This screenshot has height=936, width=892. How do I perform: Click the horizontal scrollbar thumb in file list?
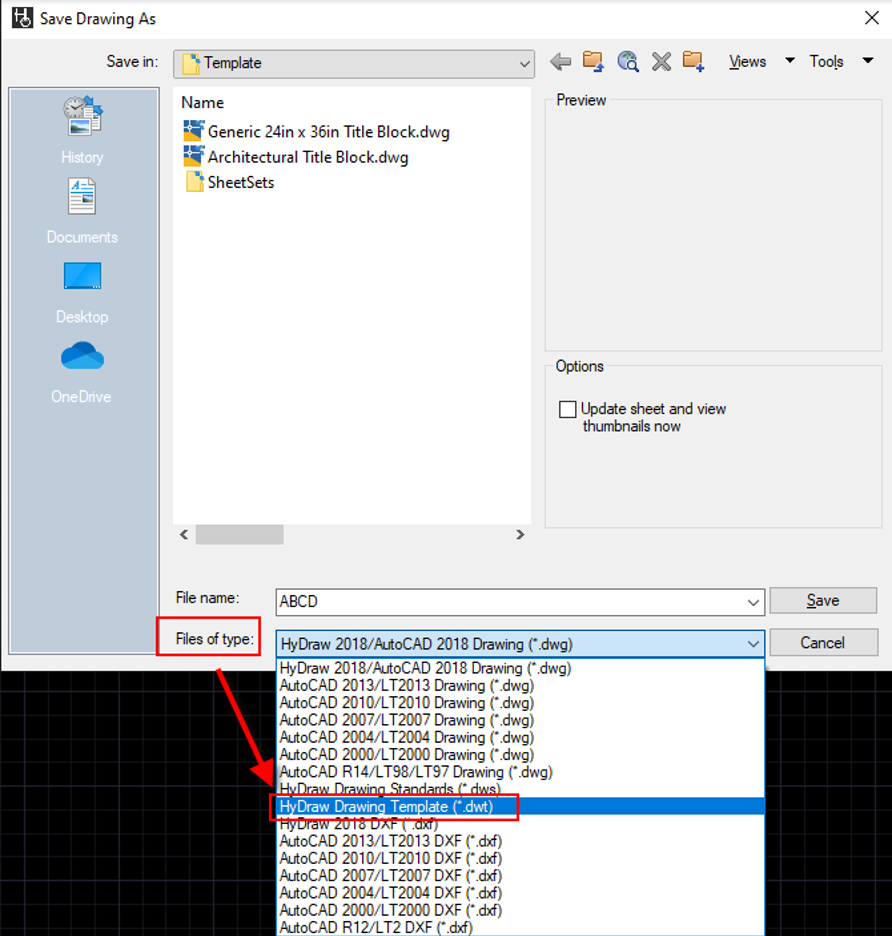[239, 535]
